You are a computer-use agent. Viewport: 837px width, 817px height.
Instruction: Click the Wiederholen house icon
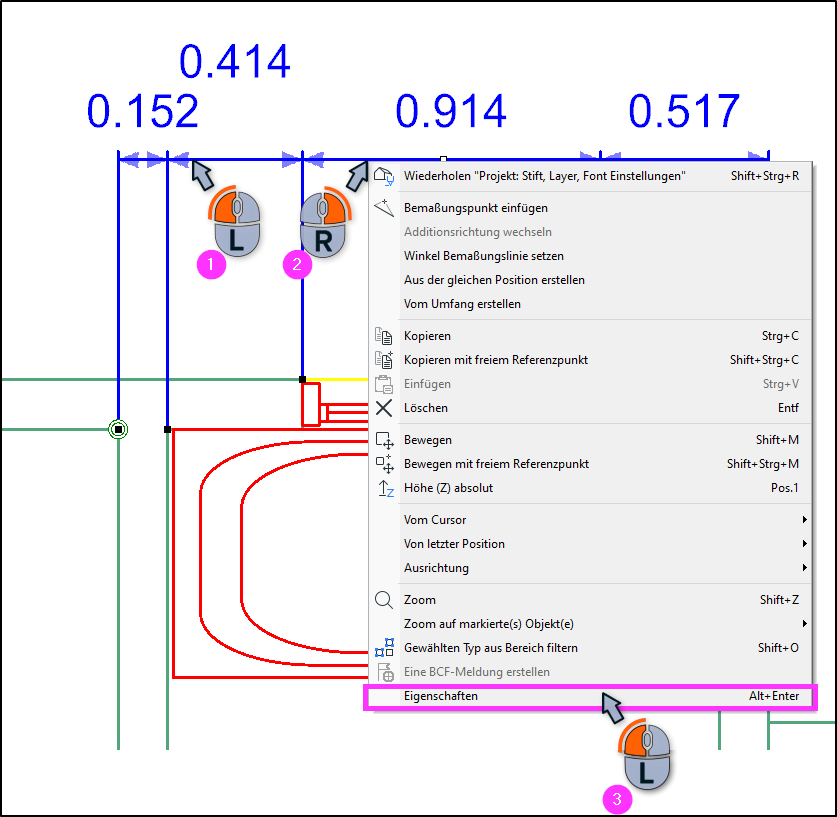tap(384, 176)
